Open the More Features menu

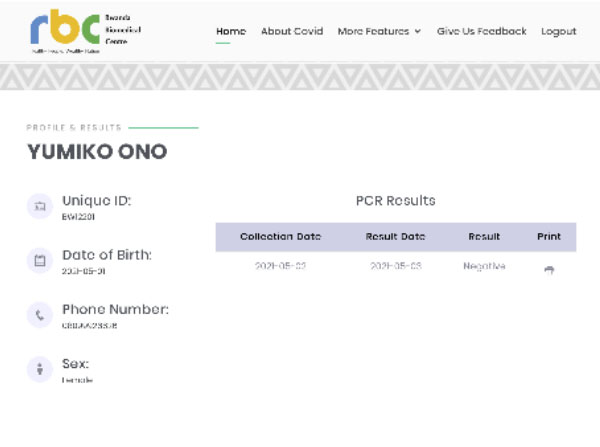point(379,31)
